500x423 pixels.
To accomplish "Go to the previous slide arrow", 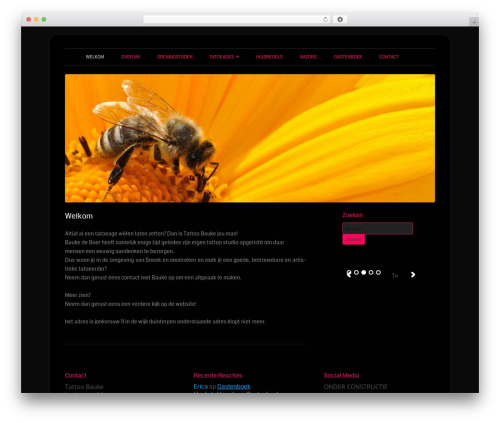I will [x=348, y=274].
